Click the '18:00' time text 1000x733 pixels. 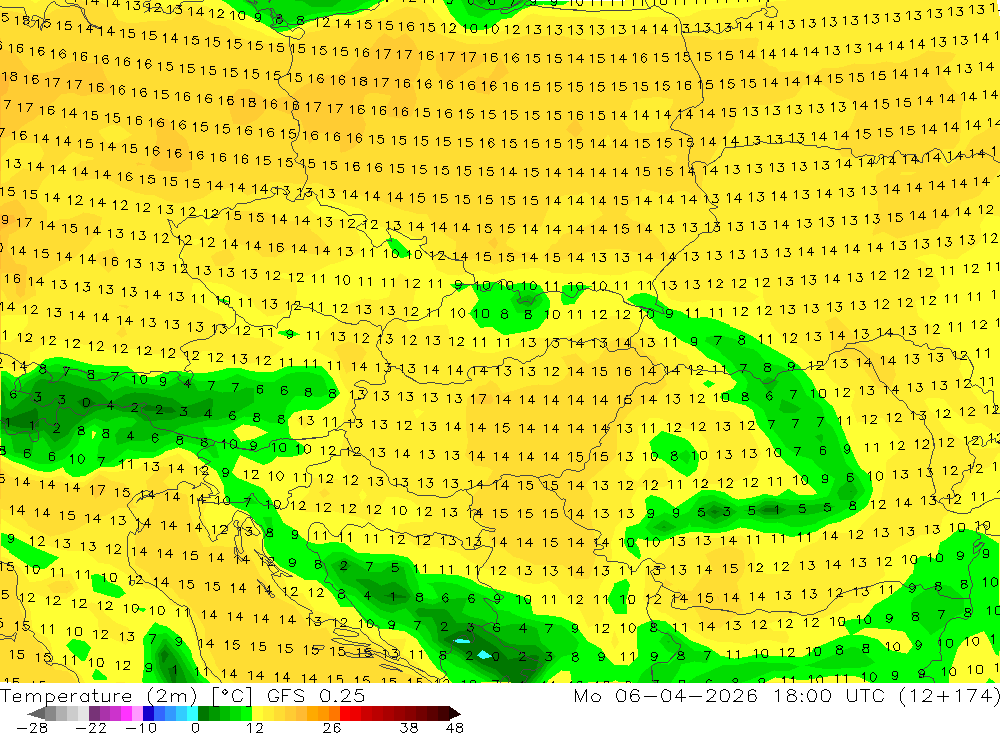pos(802,695)
